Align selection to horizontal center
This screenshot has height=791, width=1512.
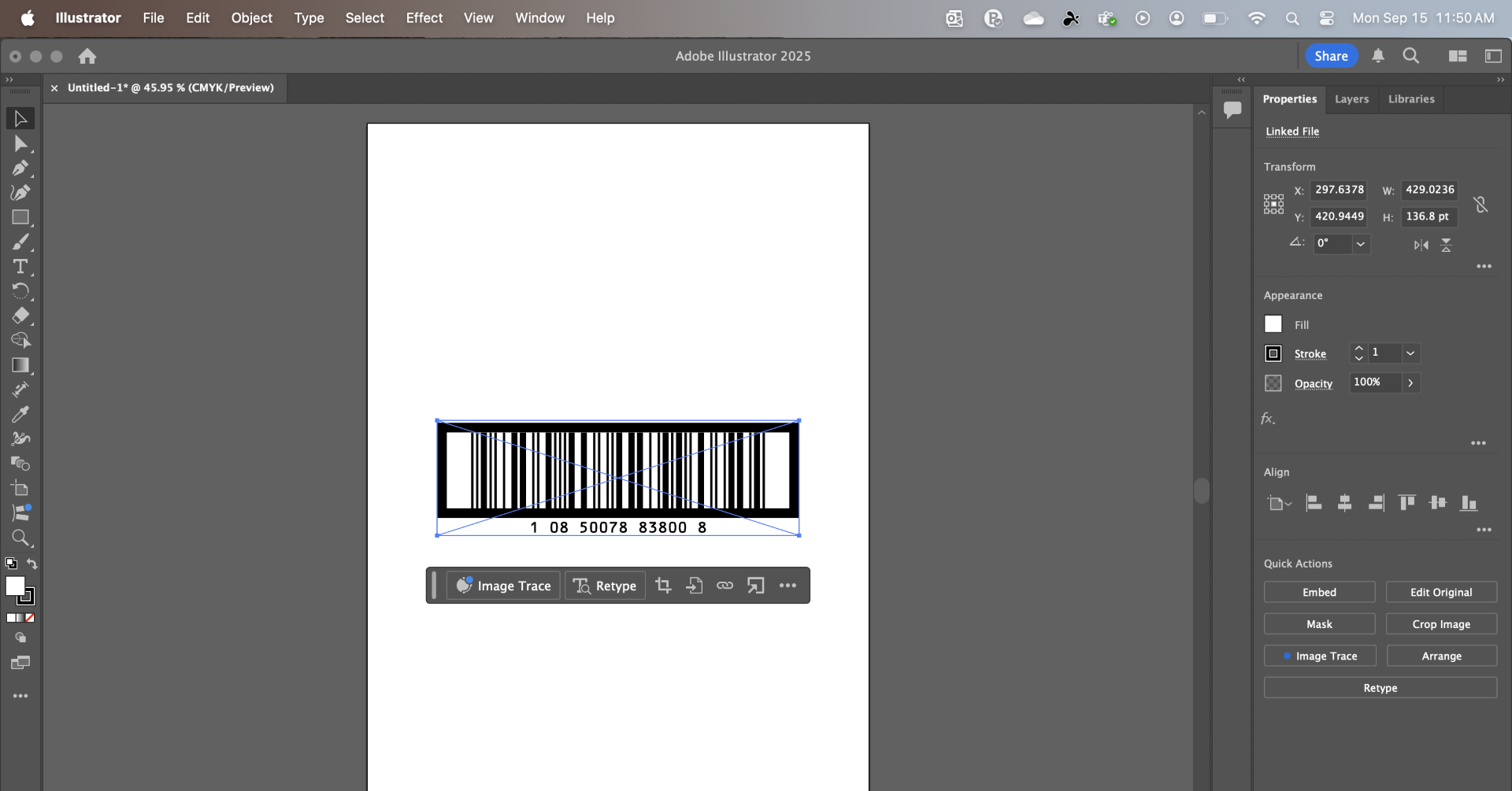1344,503
